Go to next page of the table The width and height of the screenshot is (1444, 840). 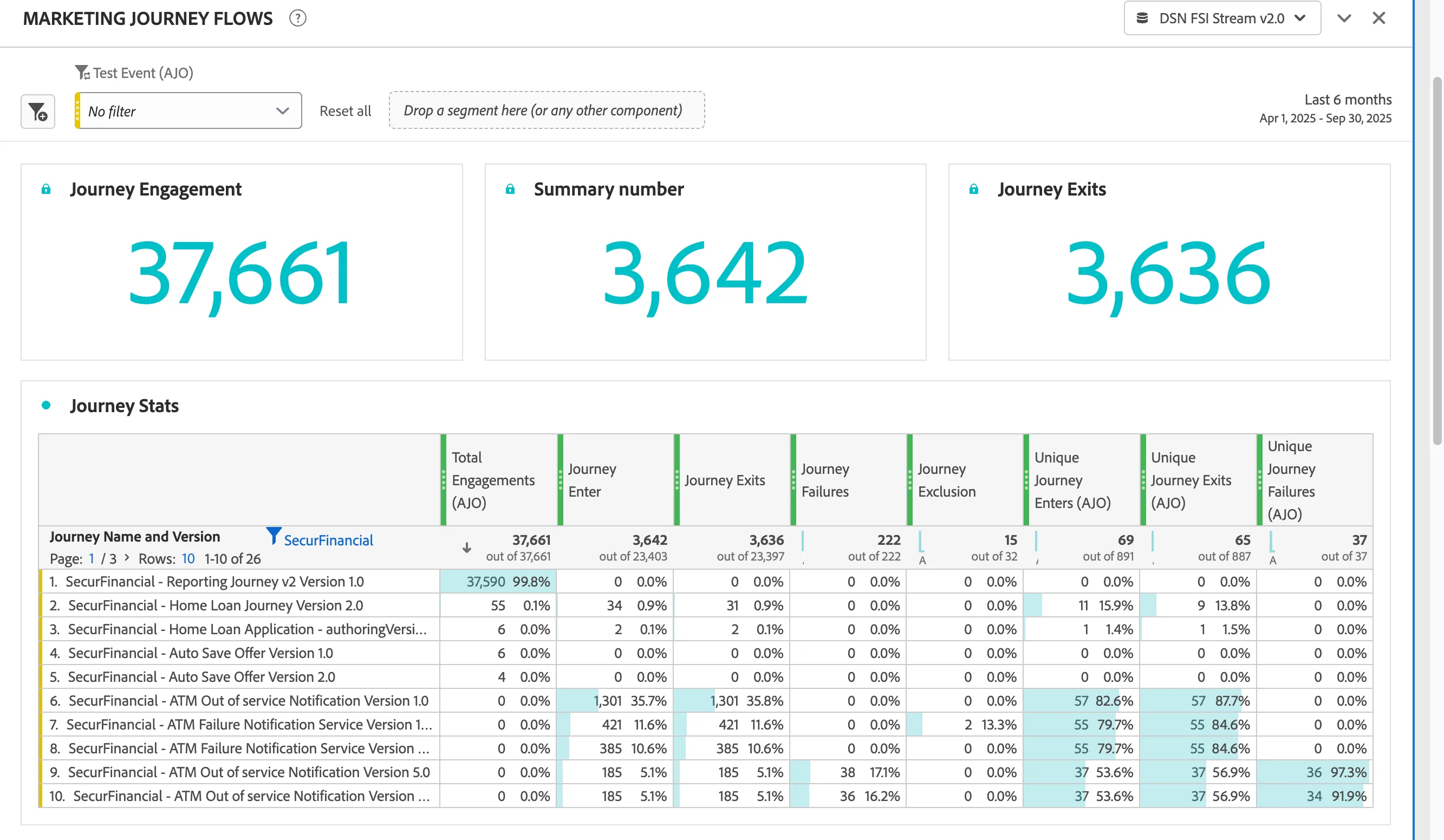click(127, 557)
